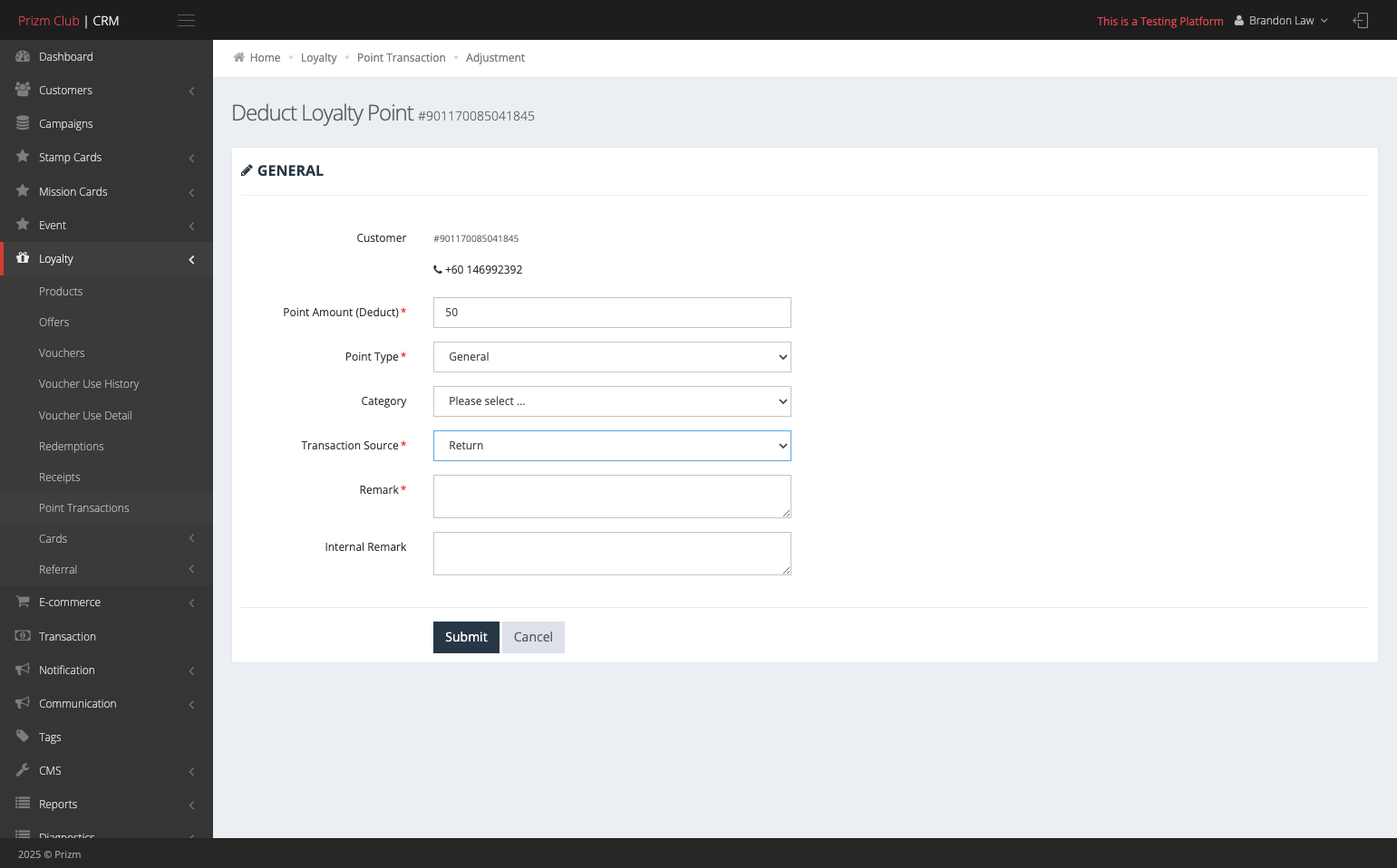Open the Brandon Law user menu
Screen dimensions: 1397x868
[x=1281, y=21]
